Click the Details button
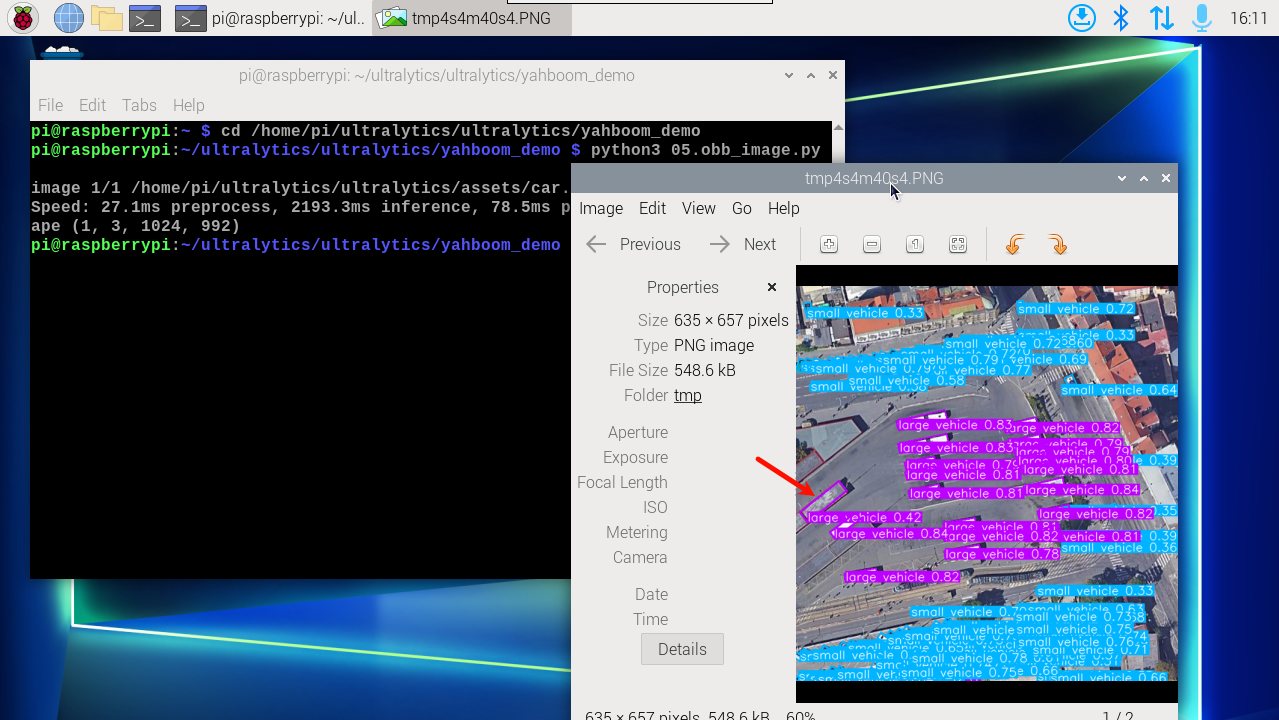The width and height of the screenshot is (1279, 720). 682,649
